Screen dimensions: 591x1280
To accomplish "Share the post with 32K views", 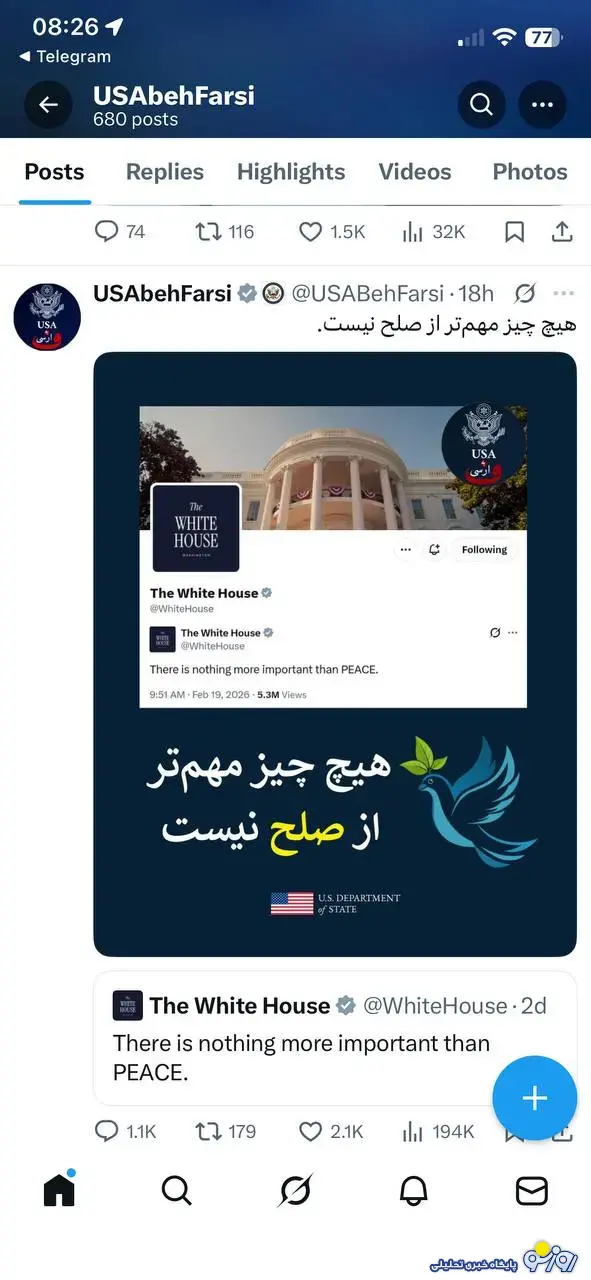I will 562,232.
